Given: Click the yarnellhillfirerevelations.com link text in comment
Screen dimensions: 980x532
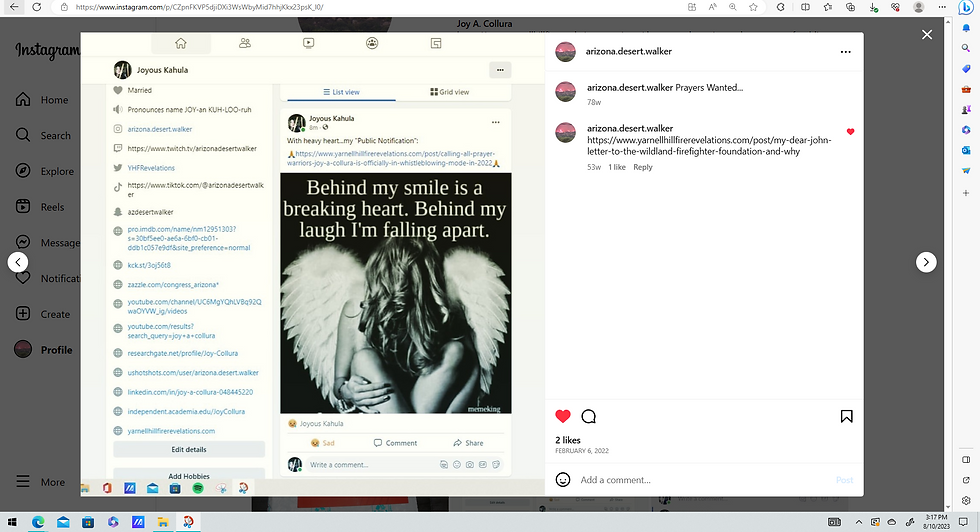Looking at the screenshot, I should 709,146.
